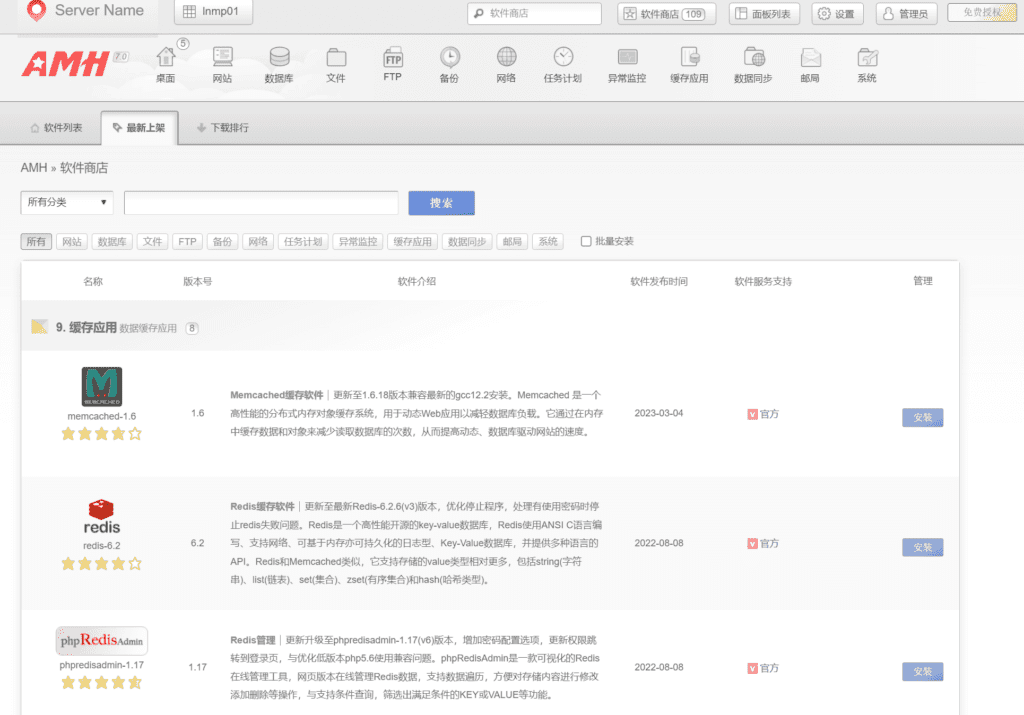Click the 缓存应用 category folder icon
Image resolution: width=1024 pixels, height=715 pixels.
(x=39, y=326)
